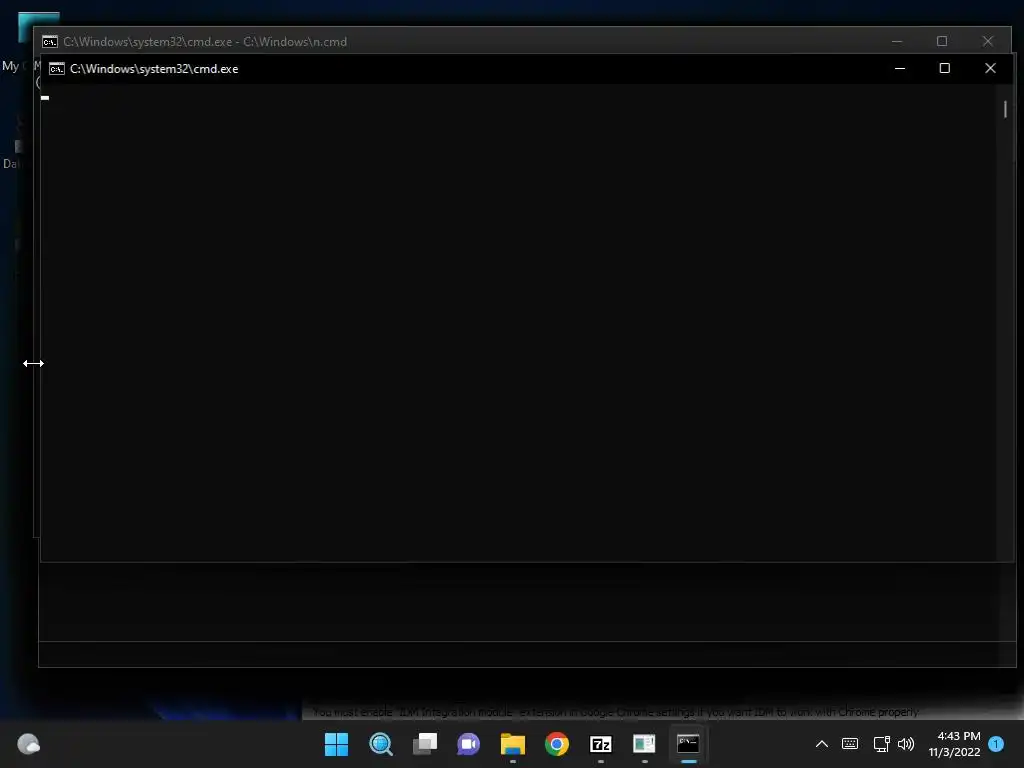
Task: Open the volume control tray icon
Action: 906,744
